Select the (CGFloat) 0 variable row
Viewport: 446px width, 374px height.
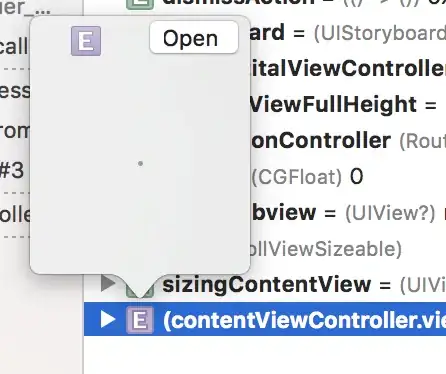coord(348,177)
